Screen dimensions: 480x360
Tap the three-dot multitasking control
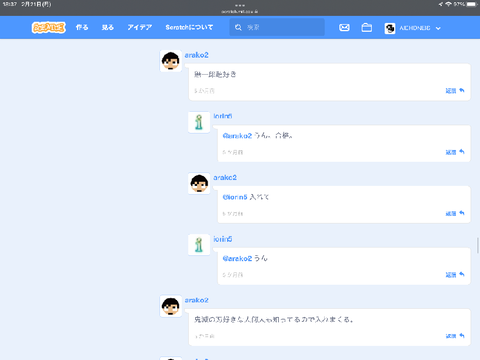(240, 5)
